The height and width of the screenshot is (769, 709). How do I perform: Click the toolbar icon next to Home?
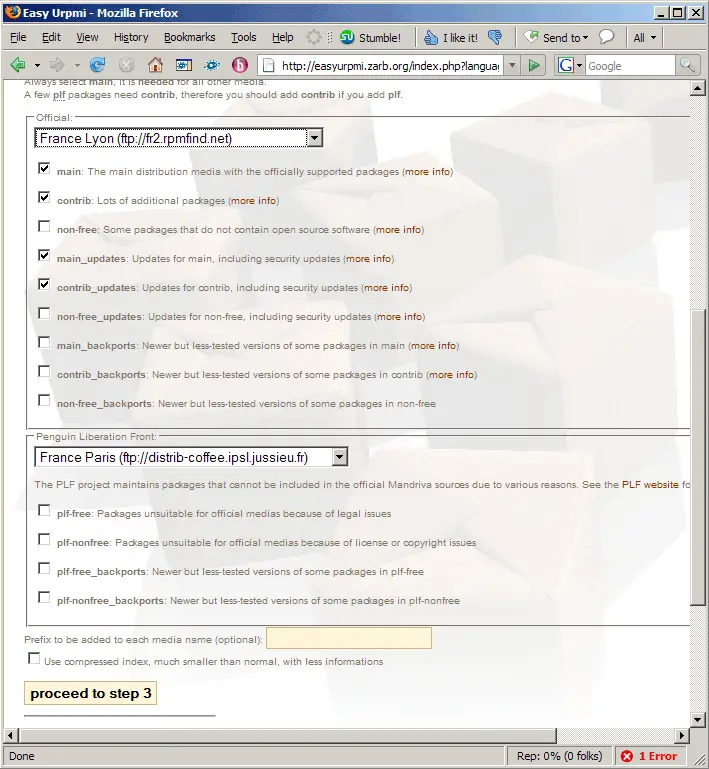tap(184, 65)
